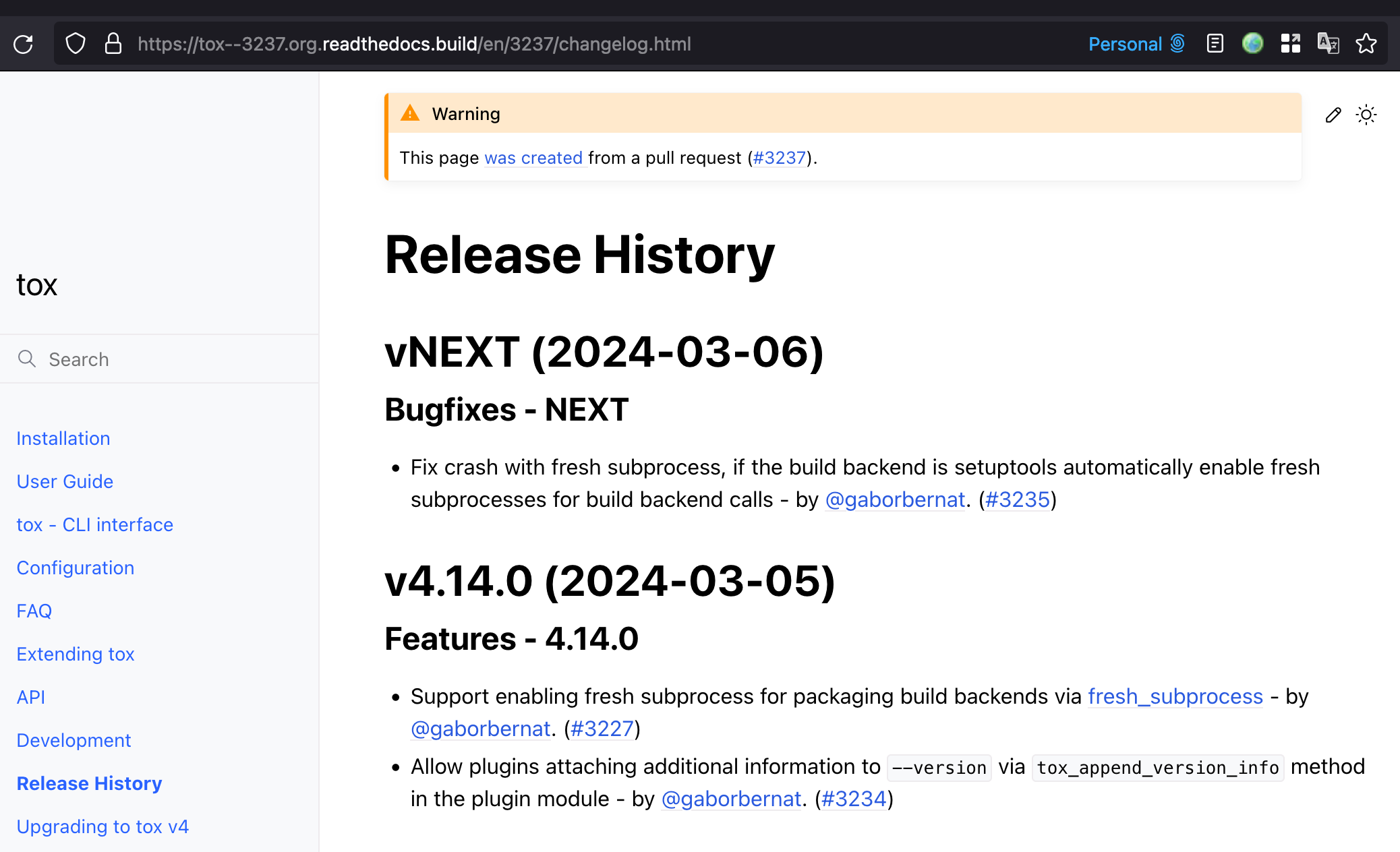This screenshot has width=1400, height=852.
Task: Go to Configuration in sidebar
Action: (x=76, y=568)
